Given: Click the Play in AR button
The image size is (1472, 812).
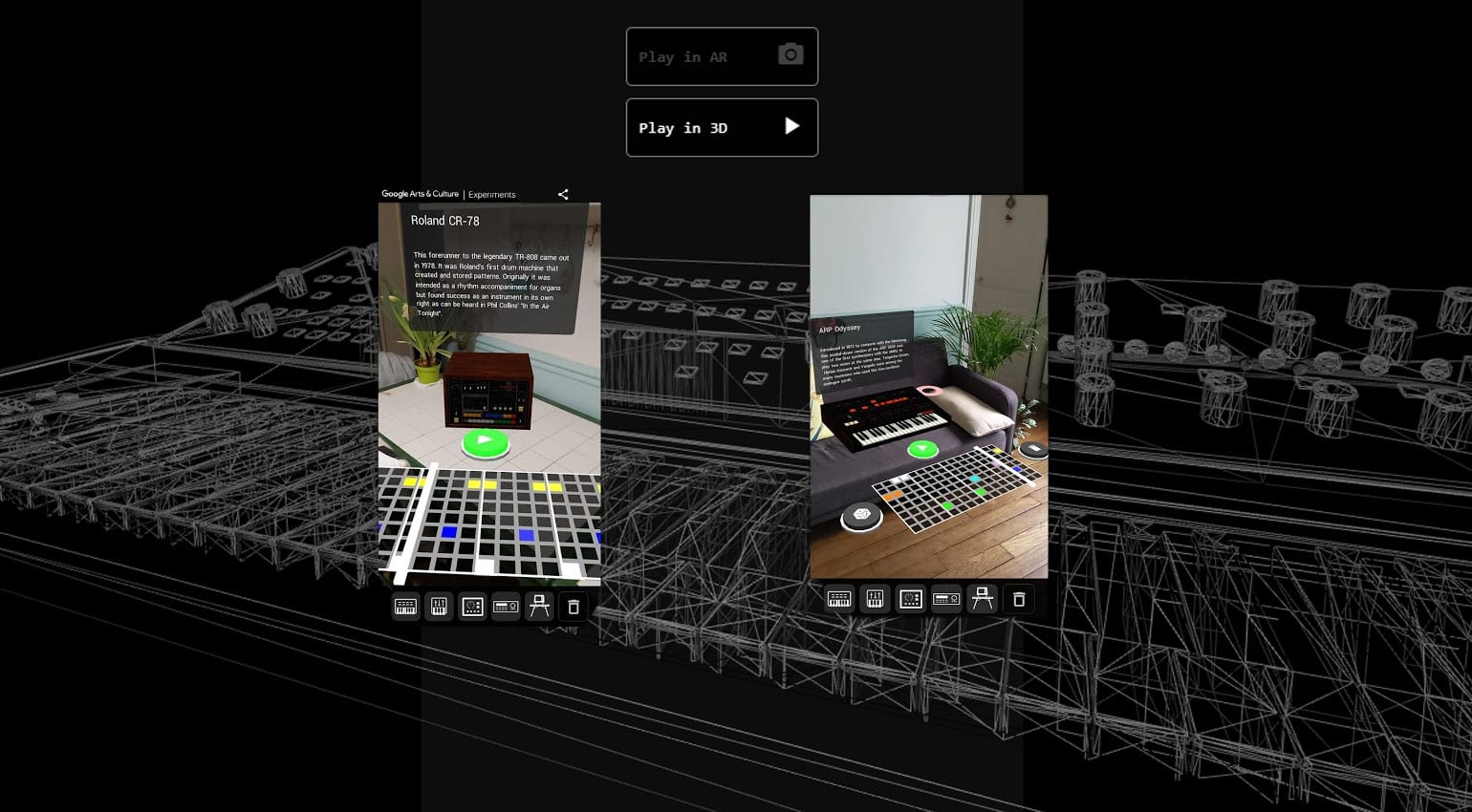Looking at the screenshot, I should point(722,56).
